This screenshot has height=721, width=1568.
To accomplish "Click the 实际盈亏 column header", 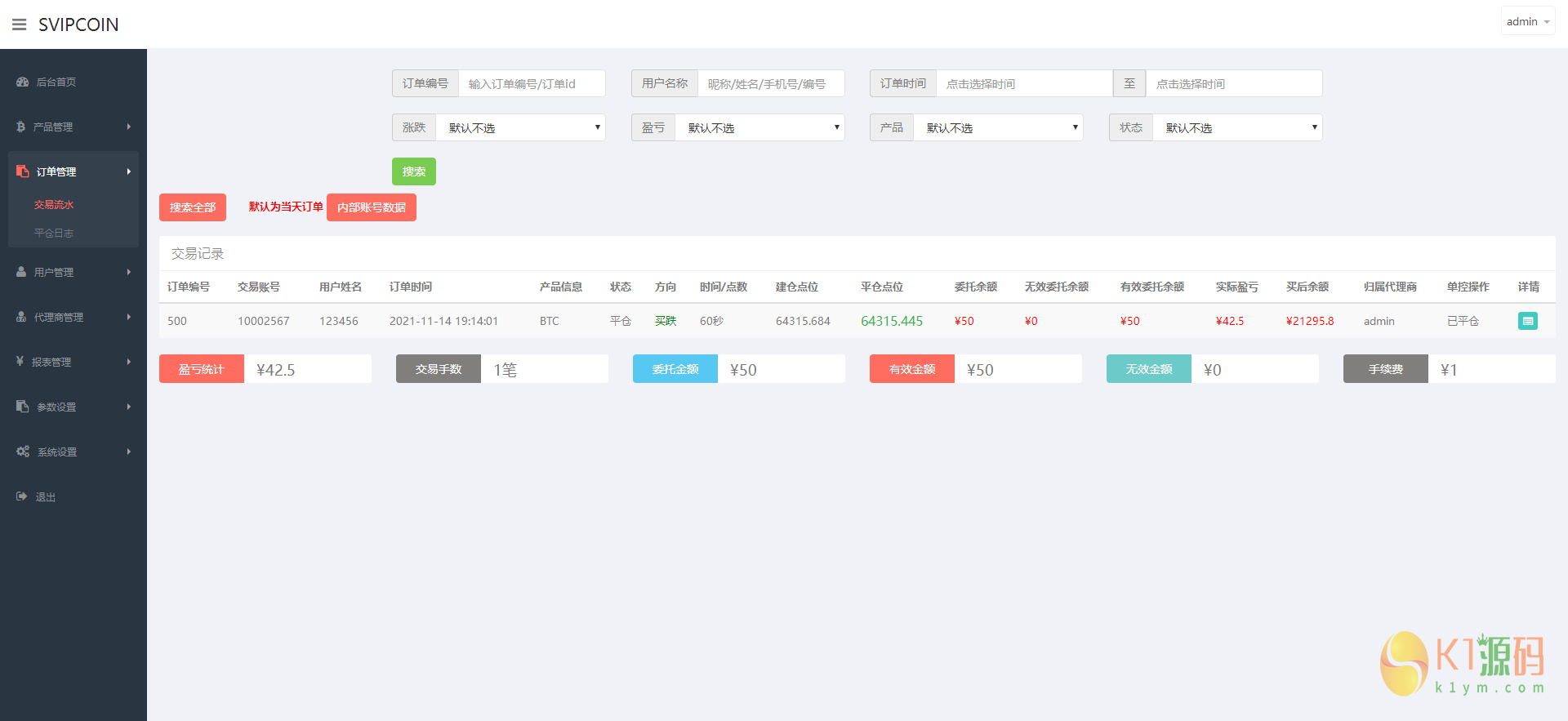I will coord(1237,287).
